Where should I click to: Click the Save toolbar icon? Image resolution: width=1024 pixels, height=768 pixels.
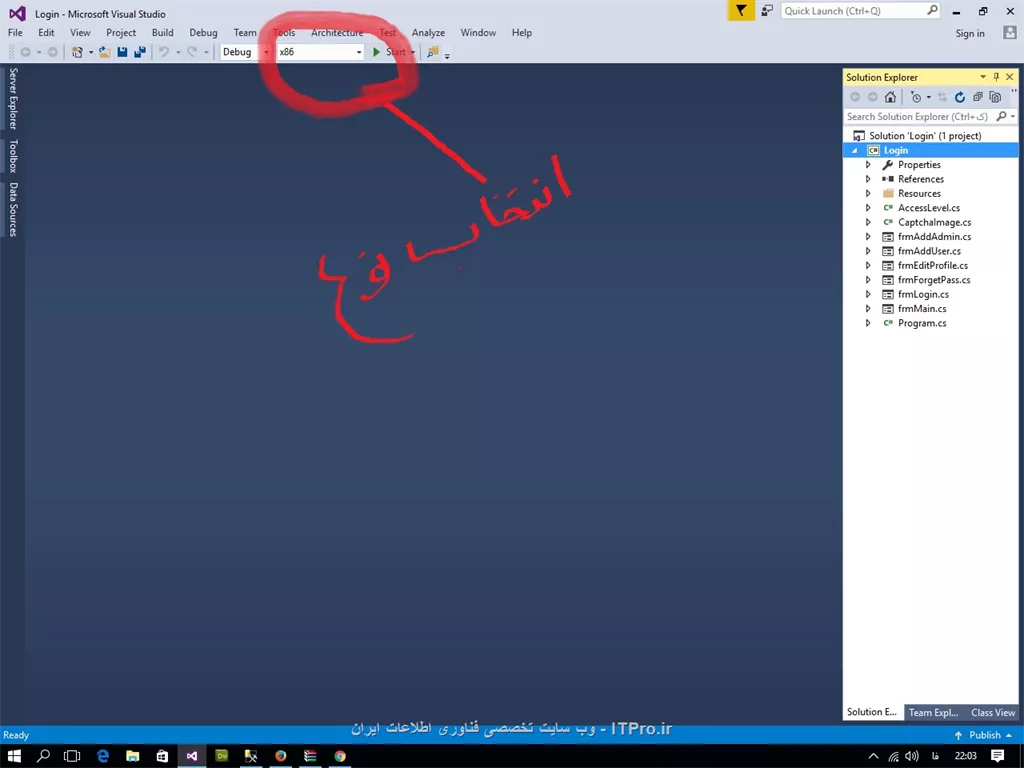tap(122, 52)
